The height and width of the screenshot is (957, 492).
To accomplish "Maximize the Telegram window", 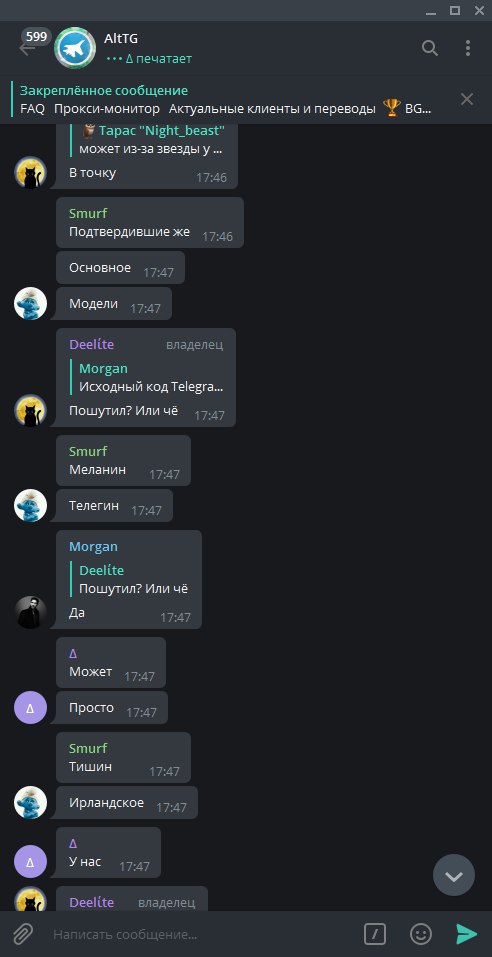I will coord(455,10).
